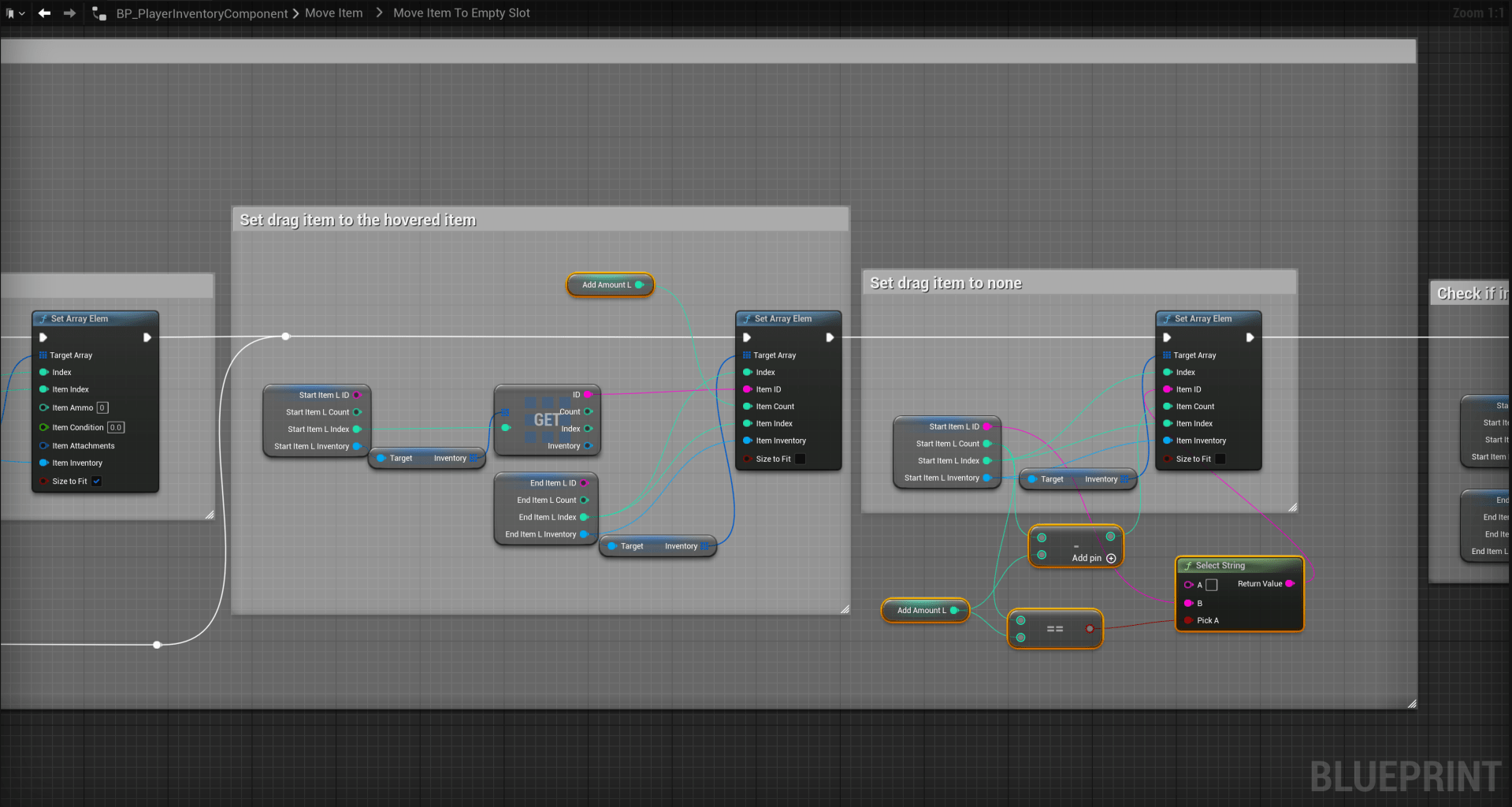Click Target Array pin of Set Array Elem in none comment

[1167, 355]
